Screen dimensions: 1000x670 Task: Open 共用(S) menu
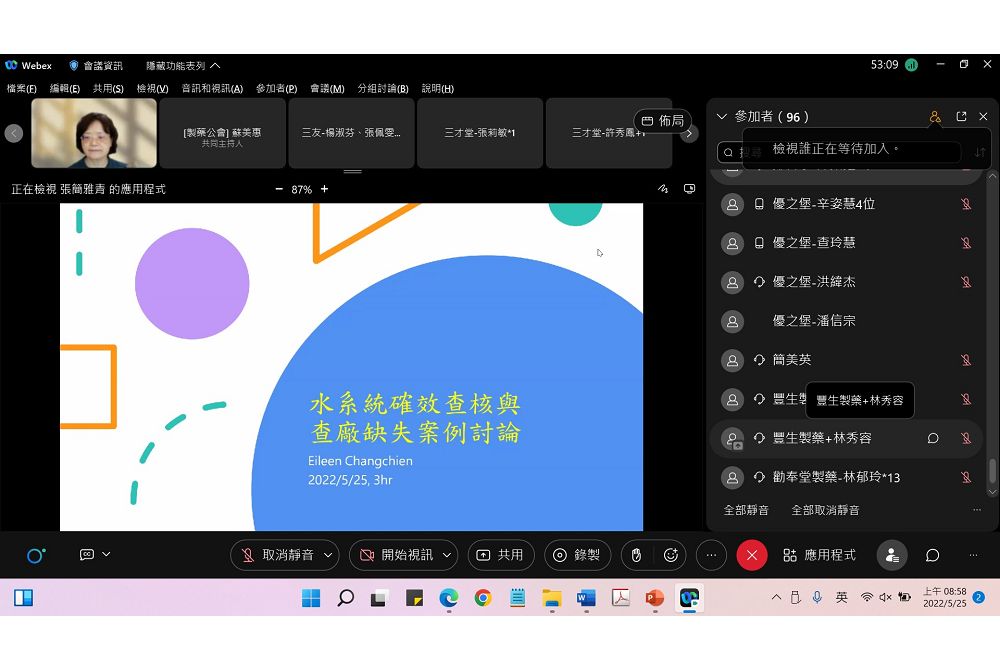coord(108,89)
